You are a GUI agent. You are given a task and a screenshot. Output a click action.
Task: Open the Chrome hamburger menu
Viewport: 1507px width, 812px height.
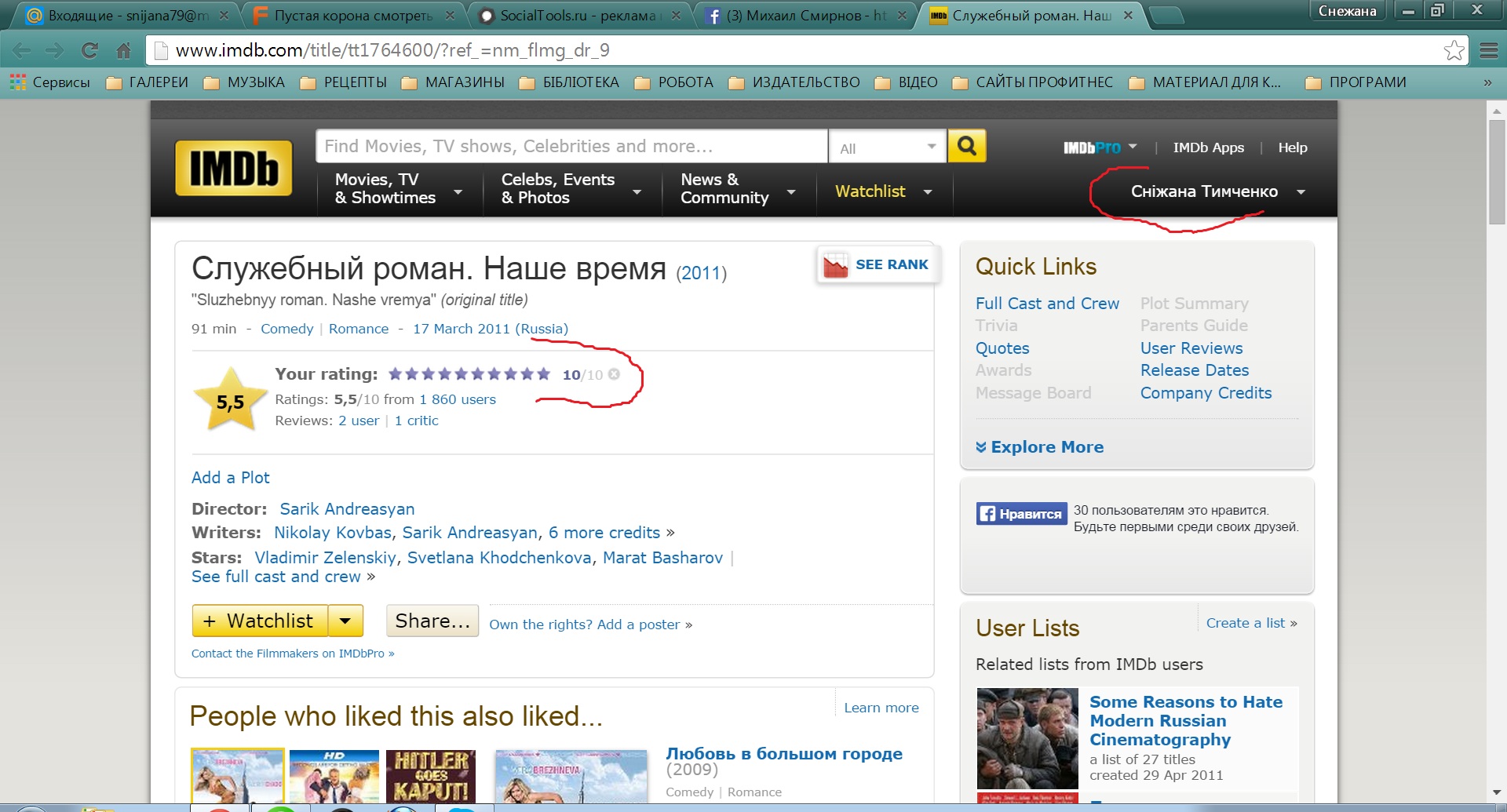[1489, 51]
